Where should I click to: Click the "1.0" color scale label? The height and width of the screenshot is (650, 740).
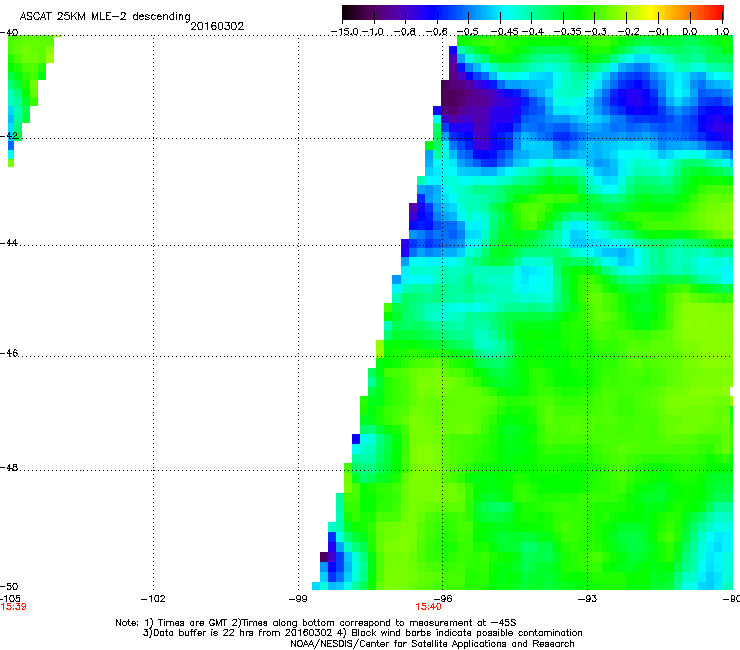pyautogui.click(x=722, y=32)
